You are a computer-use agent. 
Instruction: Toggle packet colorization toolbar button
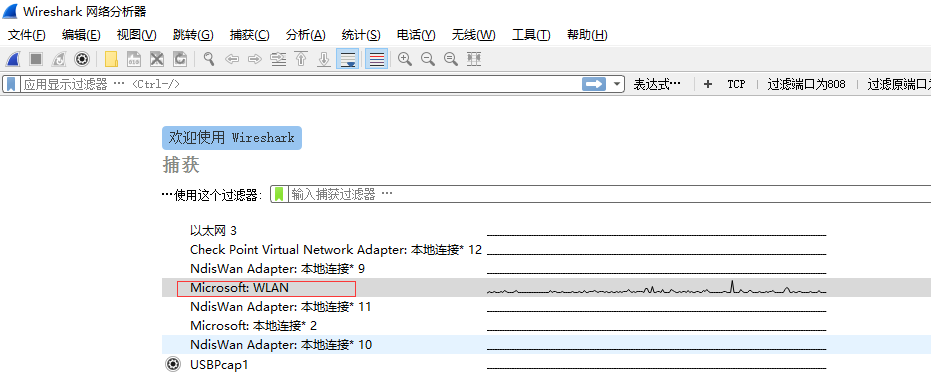(x=376, y=59)
